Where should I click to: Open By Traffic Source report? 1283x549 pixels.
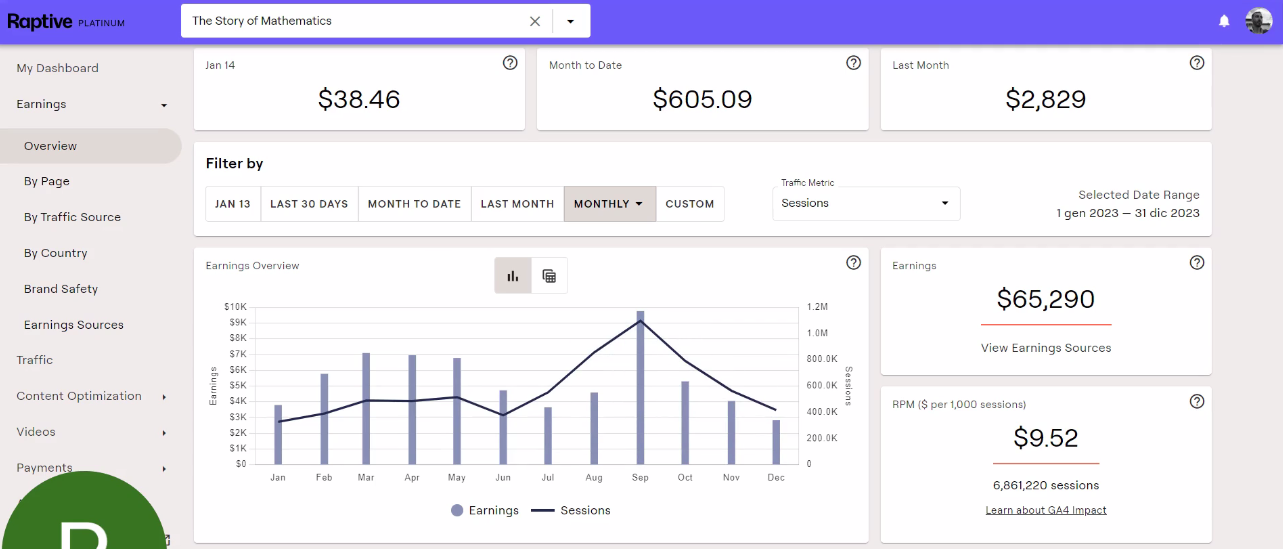coord(72,217)
